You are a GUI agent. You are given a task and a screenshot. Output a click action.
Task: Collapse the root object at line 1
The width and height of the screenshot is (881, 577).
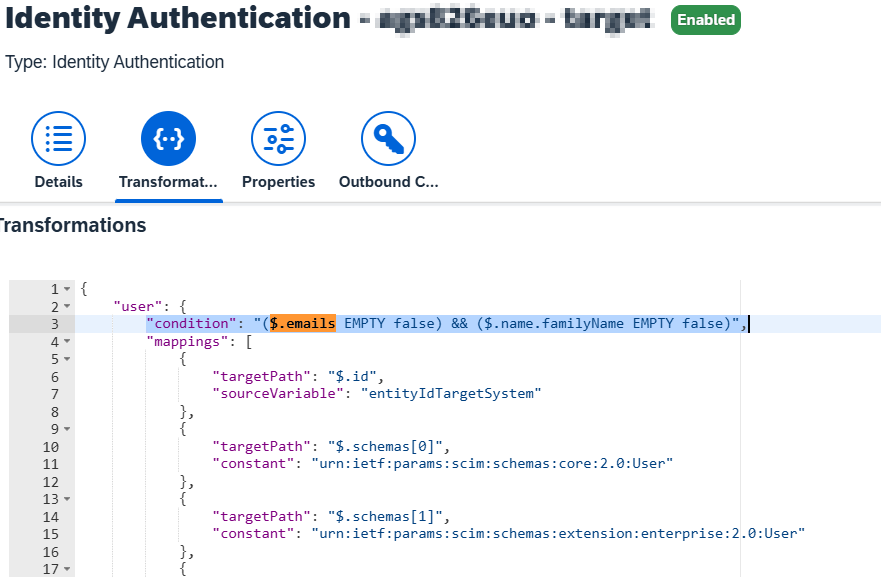pyautogui.click(x=67, y=289)
